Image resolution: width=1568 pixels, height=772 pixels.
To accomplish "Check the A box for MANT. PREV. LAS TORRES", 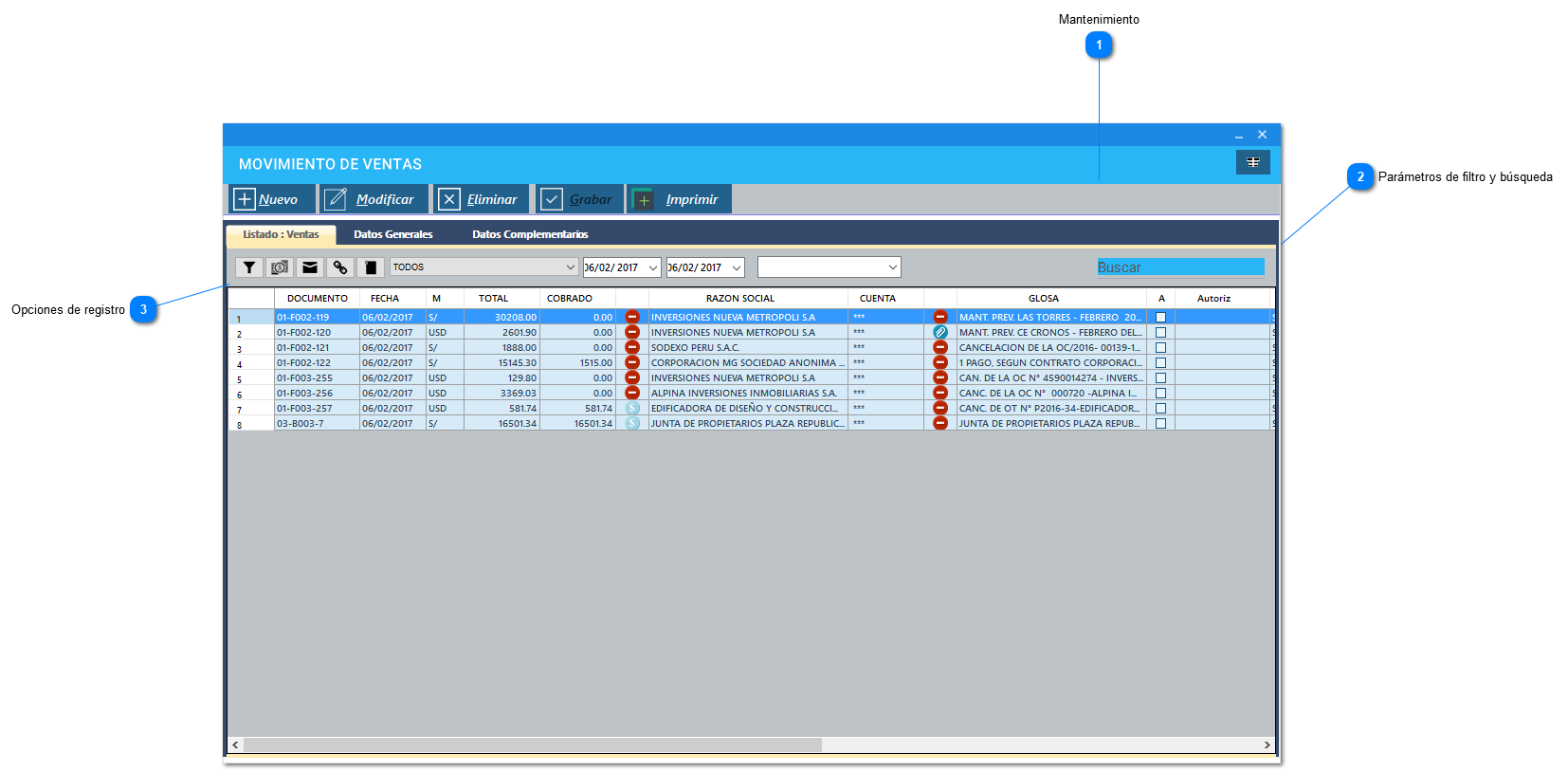I will 1160,317.
